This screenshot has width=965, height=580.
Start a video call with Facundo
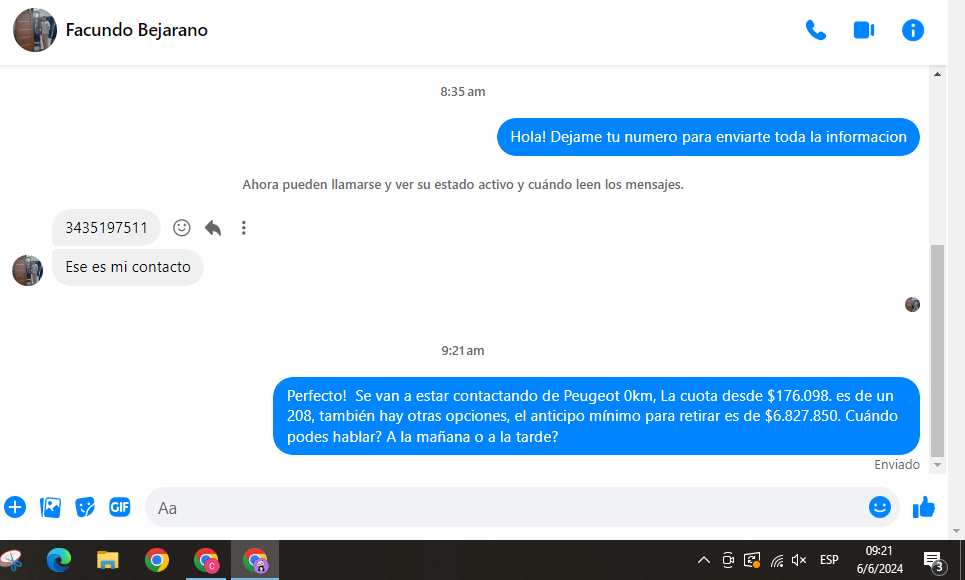tap(864, 30)
